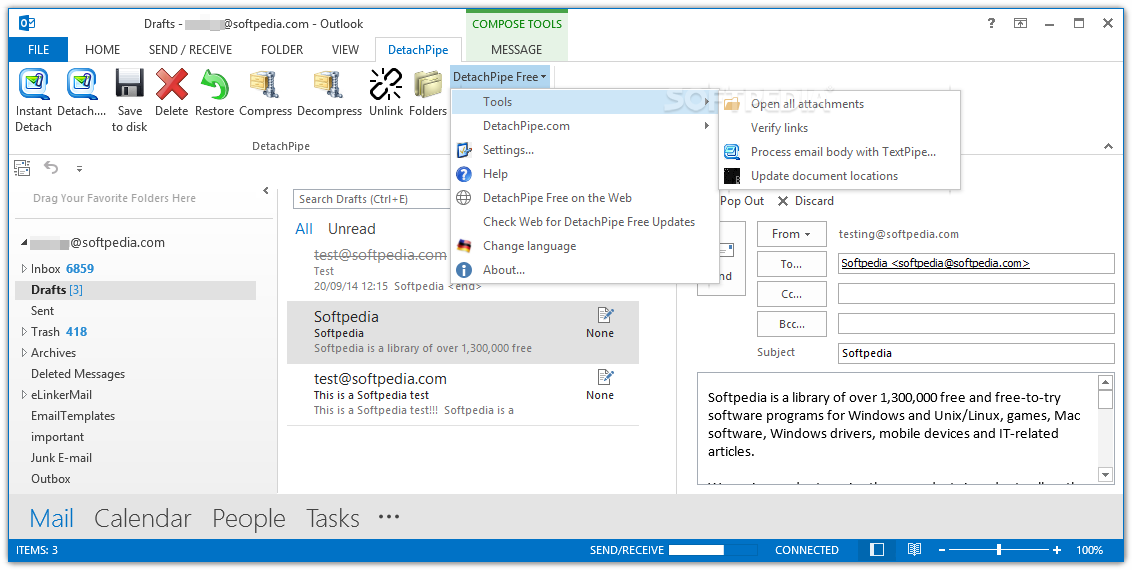Open the Tools submenu
This screenshot has width=1132, height=570.
tap(585, 102)
